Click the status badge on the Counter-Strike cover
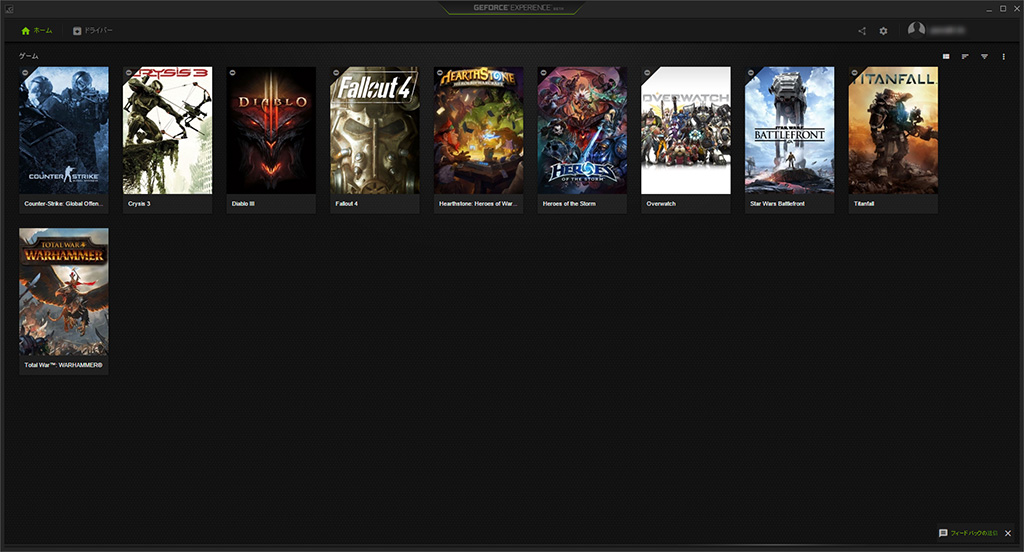 click(x=25, y=73)
